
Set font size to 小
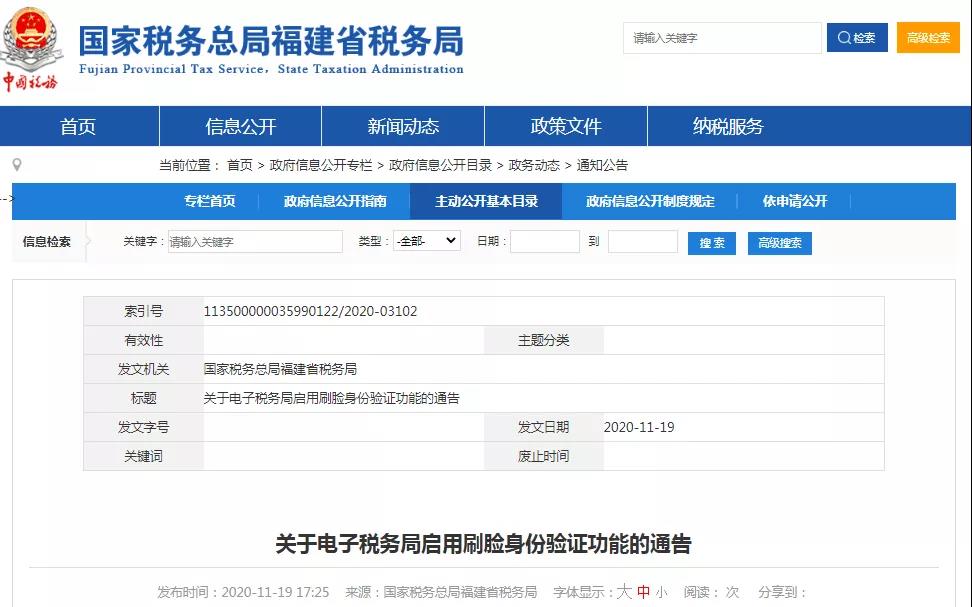tap(661, 593)
